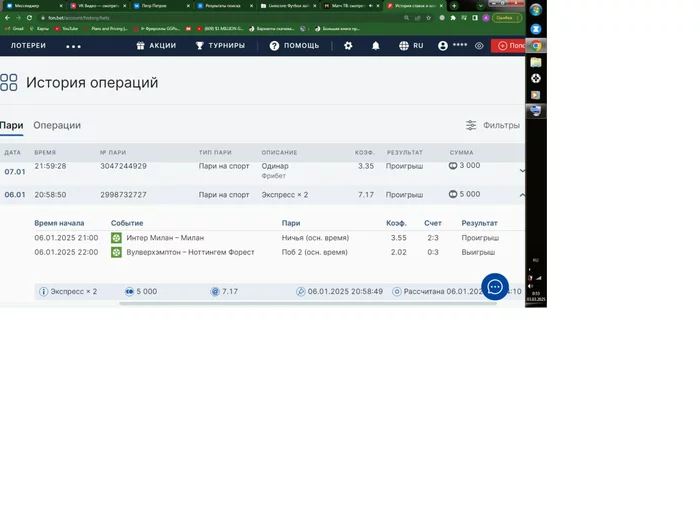Viewport: 700px width, 525px height.
Task: Switch to the Операции tab
Action: (x=57, y=125)
